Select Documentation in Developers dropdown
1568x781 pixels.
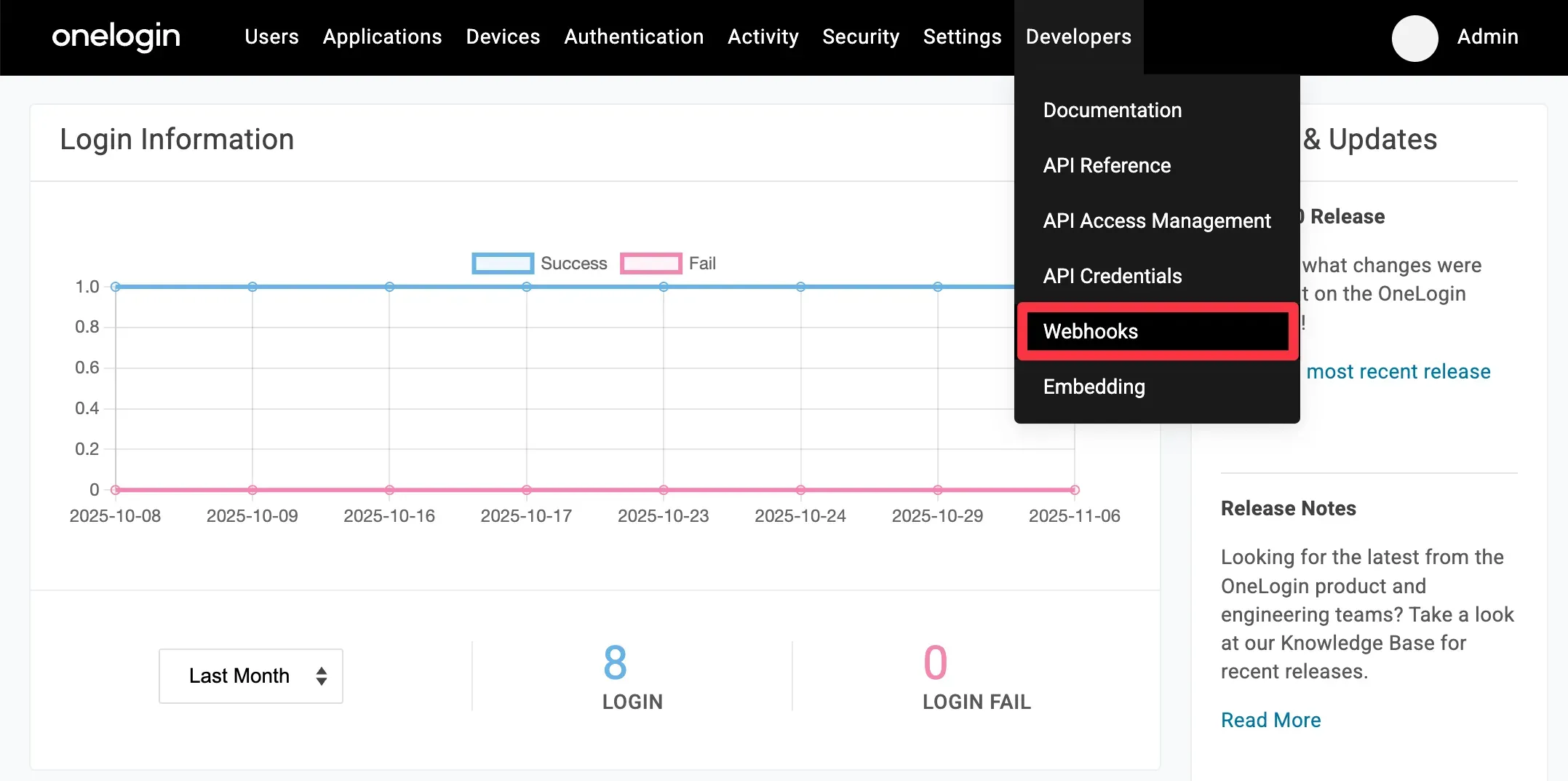tap(1112, 110)
